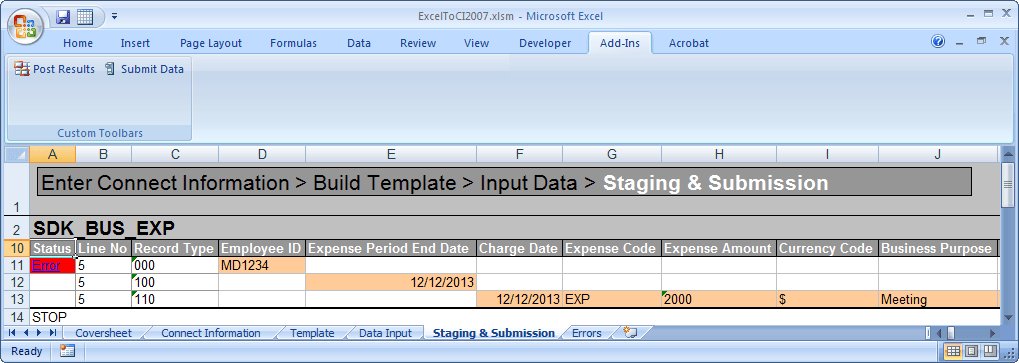
Task: Click the Expense Period End Date header
Action: 391,248
